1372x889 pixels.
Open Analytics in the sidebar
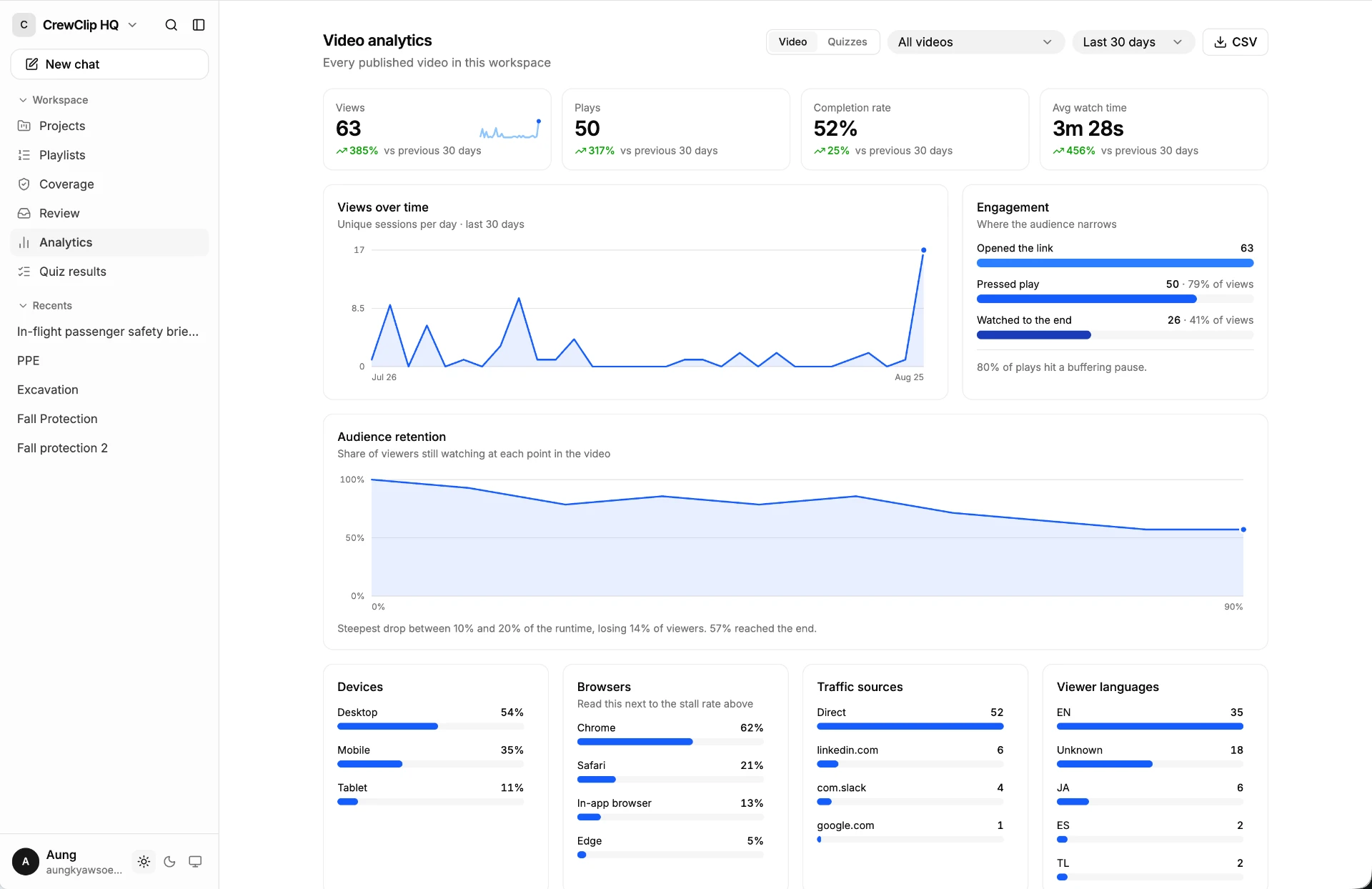(109, 242)
